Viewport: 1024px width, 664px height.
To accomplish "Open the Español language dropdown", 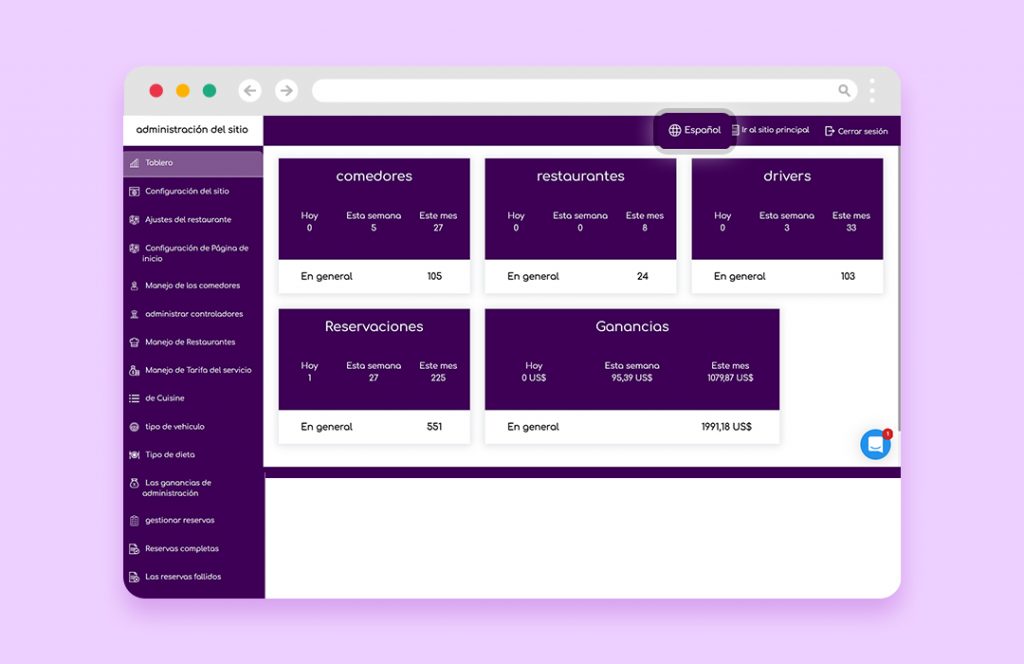I will (695, 130).
